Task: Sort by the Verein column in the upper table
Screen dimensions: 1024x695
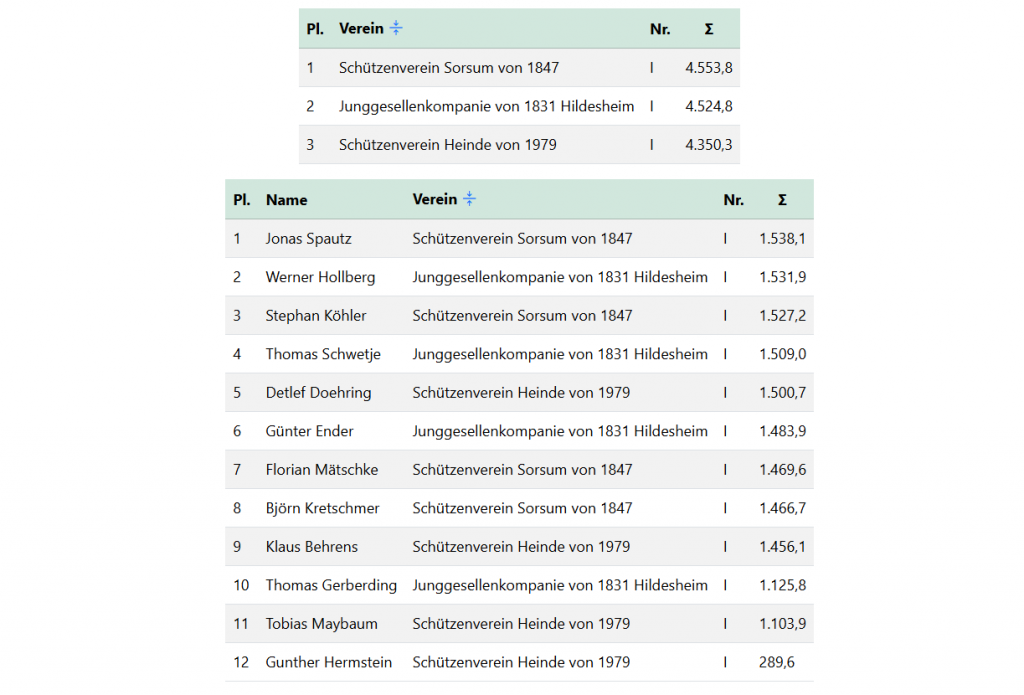Action: click(360, 28)
